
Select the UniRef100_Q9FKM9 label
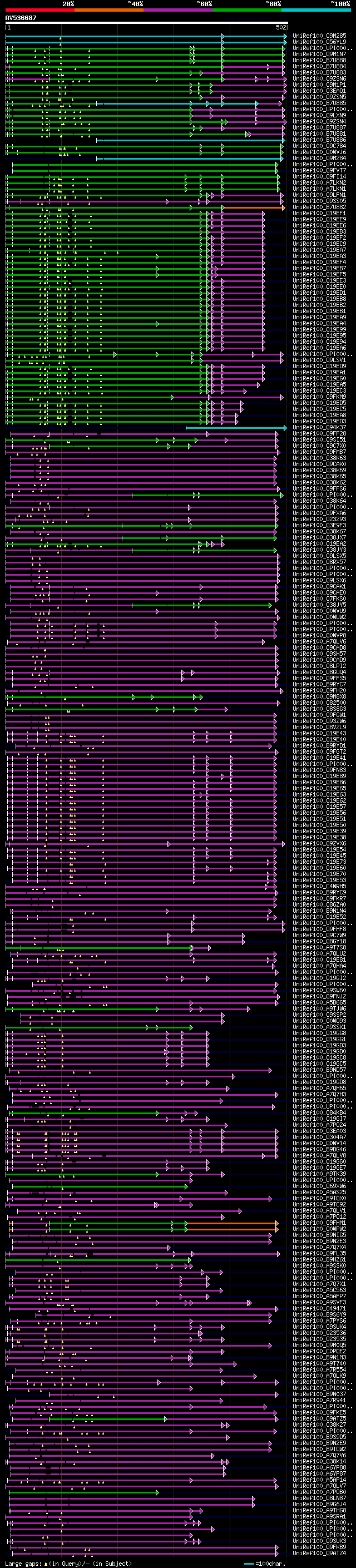tap(319, 397)
